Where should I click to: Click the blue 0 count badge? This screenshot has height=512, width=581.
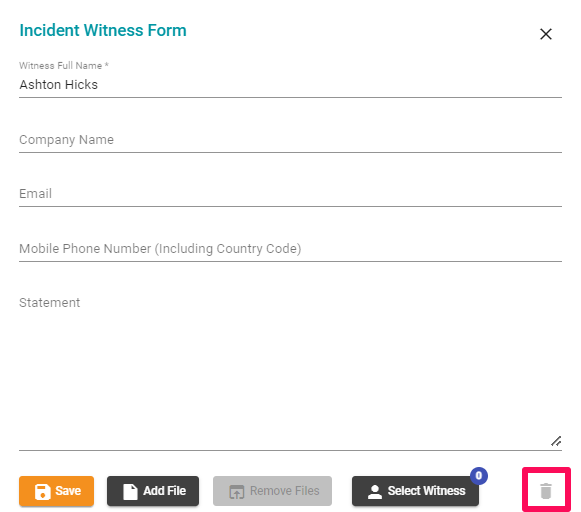(x=479, y=476)
